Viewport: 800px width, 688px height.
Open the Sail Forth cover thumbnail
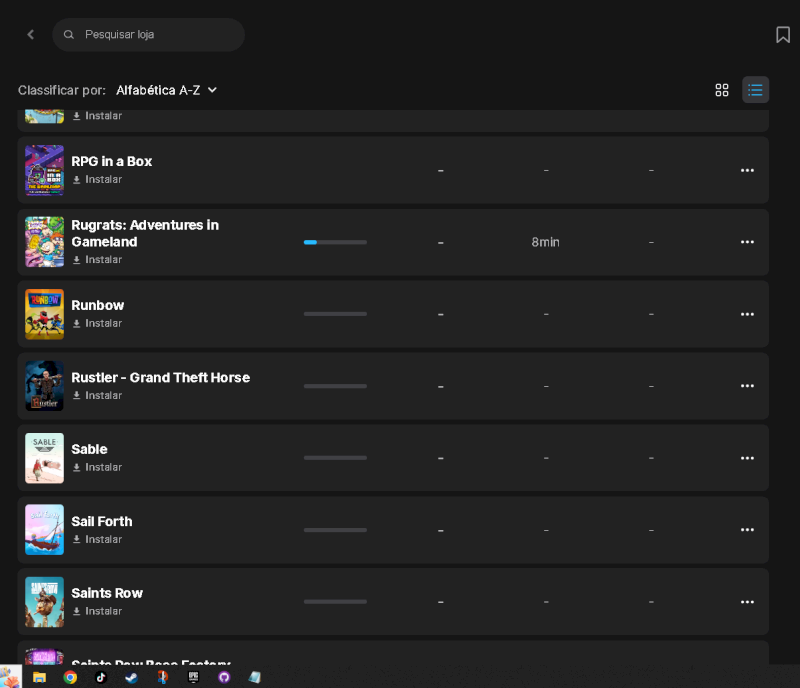[x=44, y=530]
